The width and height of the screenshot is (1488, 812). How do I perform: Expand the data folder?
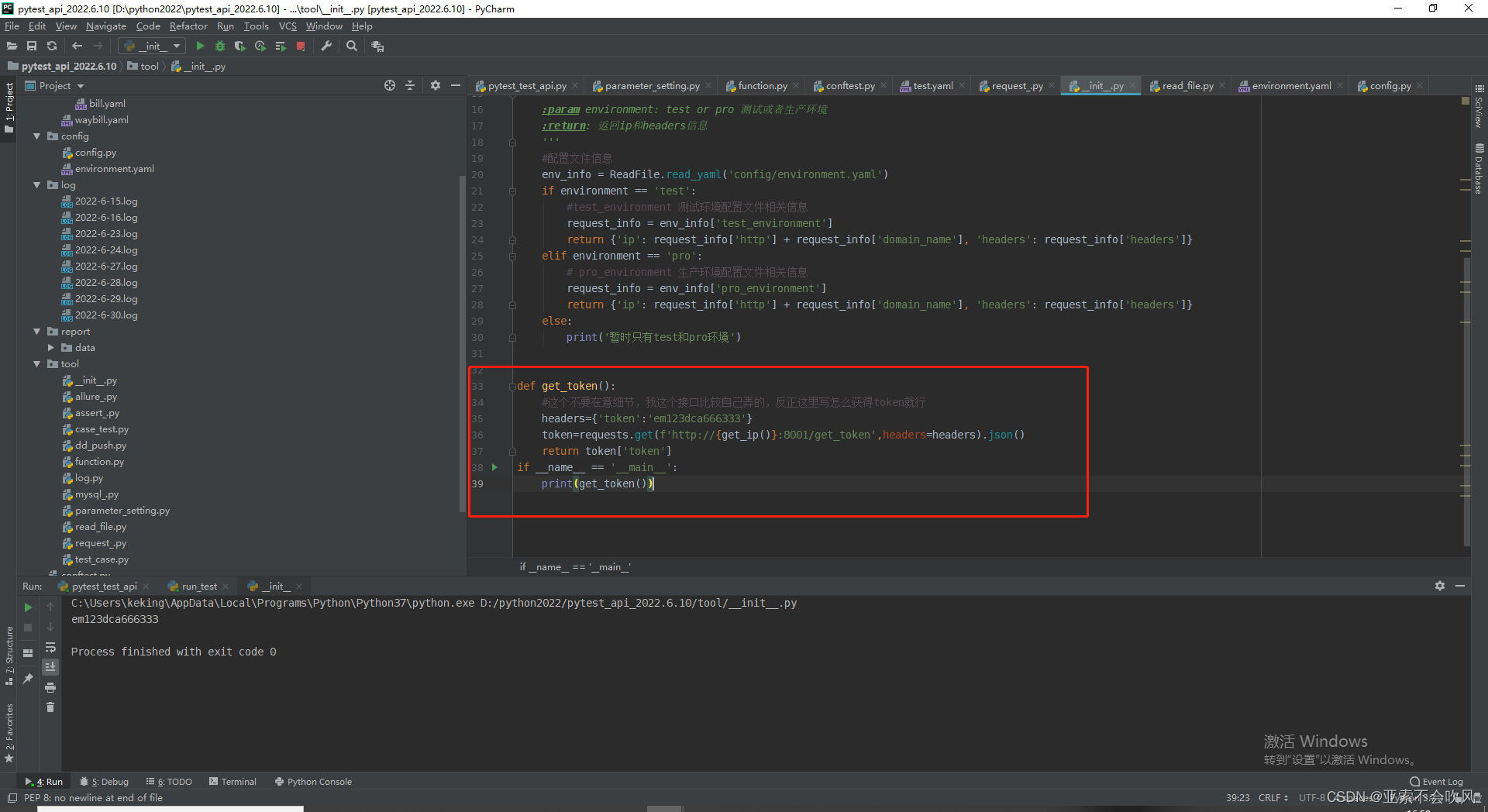coord(51,348)
